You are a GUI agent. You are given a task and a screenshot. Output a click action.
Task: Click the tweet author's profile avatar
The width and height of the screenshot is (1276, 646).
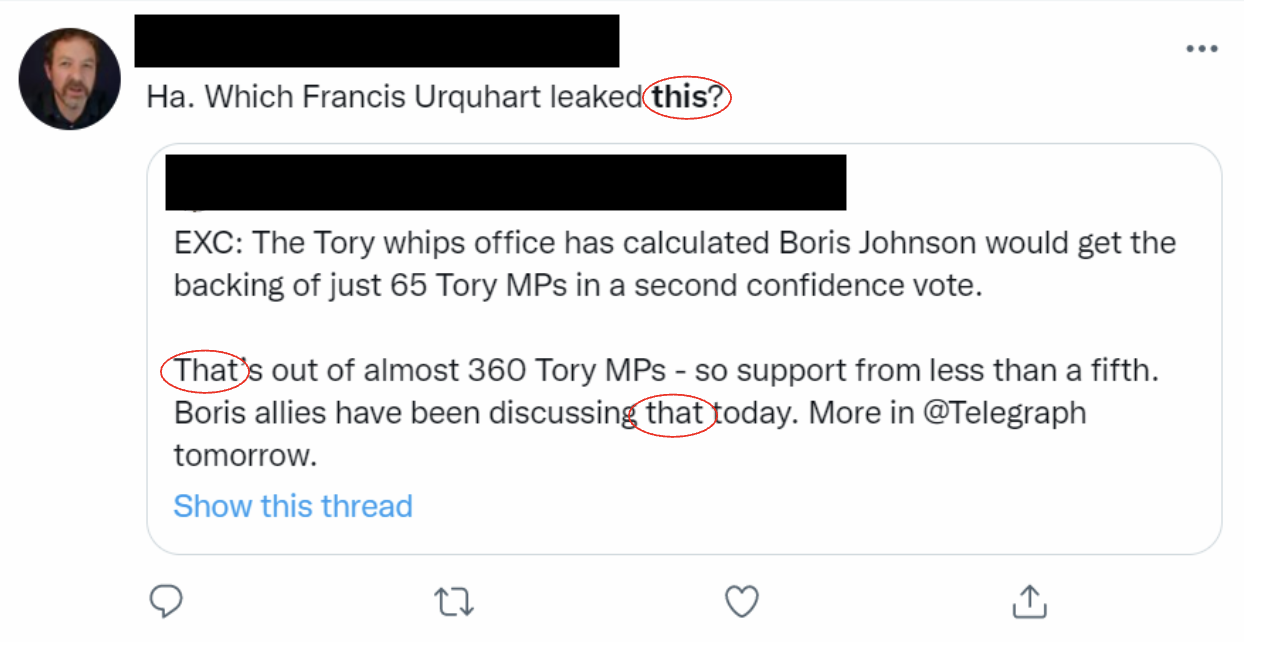[x=69, y=79]
